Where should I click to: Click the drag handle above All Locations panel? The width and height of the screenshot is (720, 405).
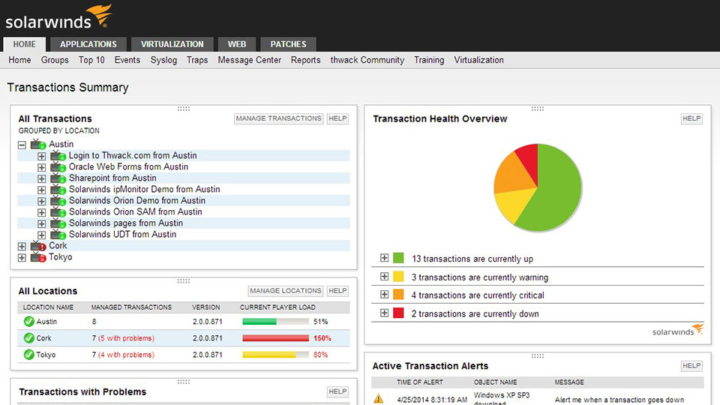[184, 281]
